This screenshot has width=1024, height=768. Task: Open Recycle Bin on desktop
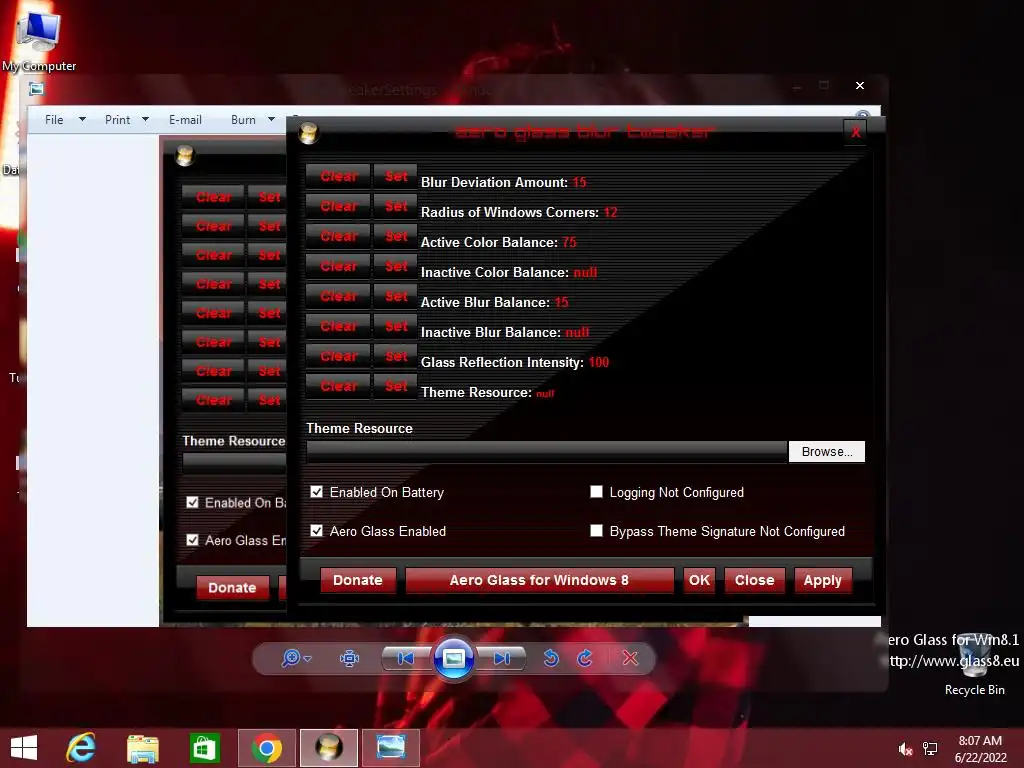pos(975,666)
